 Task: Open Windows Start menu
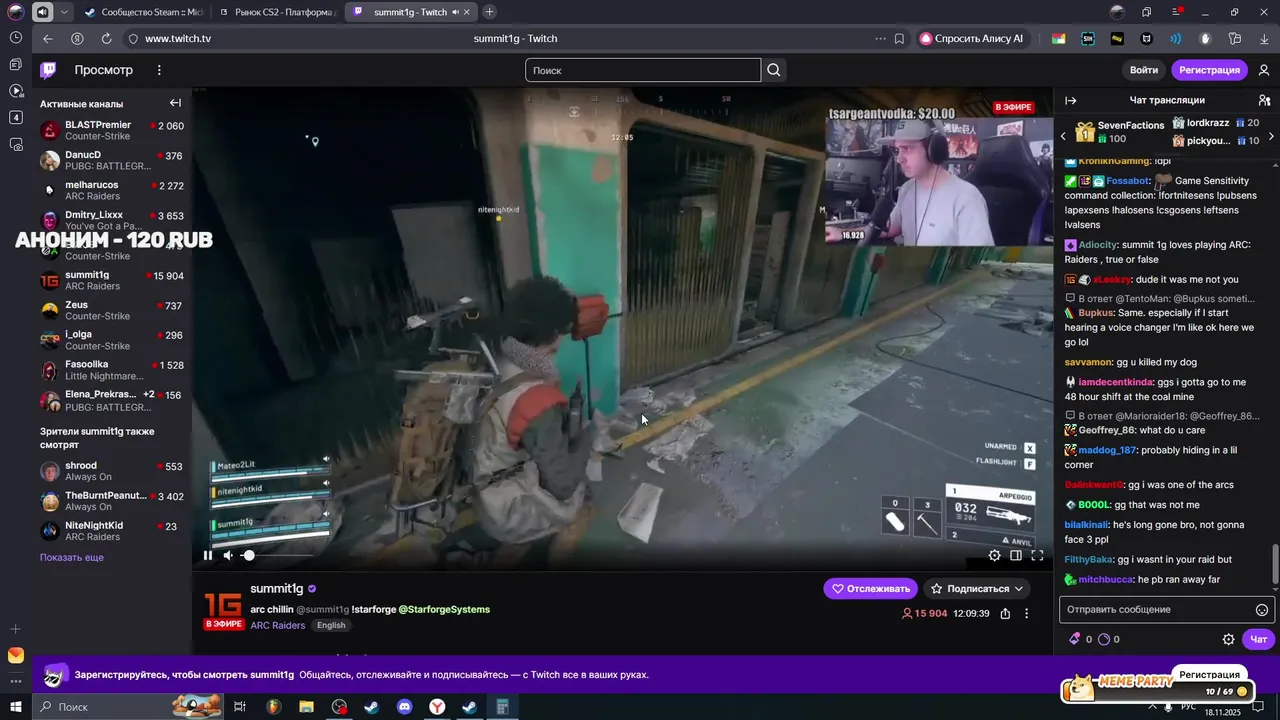pos(16,707)
